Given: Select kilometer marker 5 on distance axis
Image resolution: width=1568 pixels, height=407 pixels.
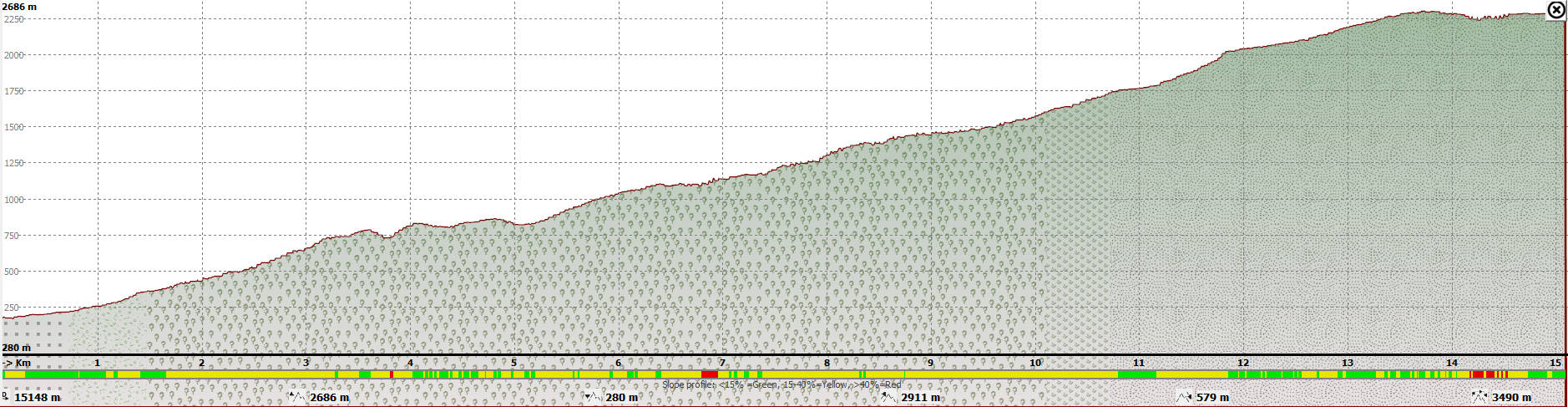Looking at the screenshot, I should pyautogui.click(x=514, y=363).
